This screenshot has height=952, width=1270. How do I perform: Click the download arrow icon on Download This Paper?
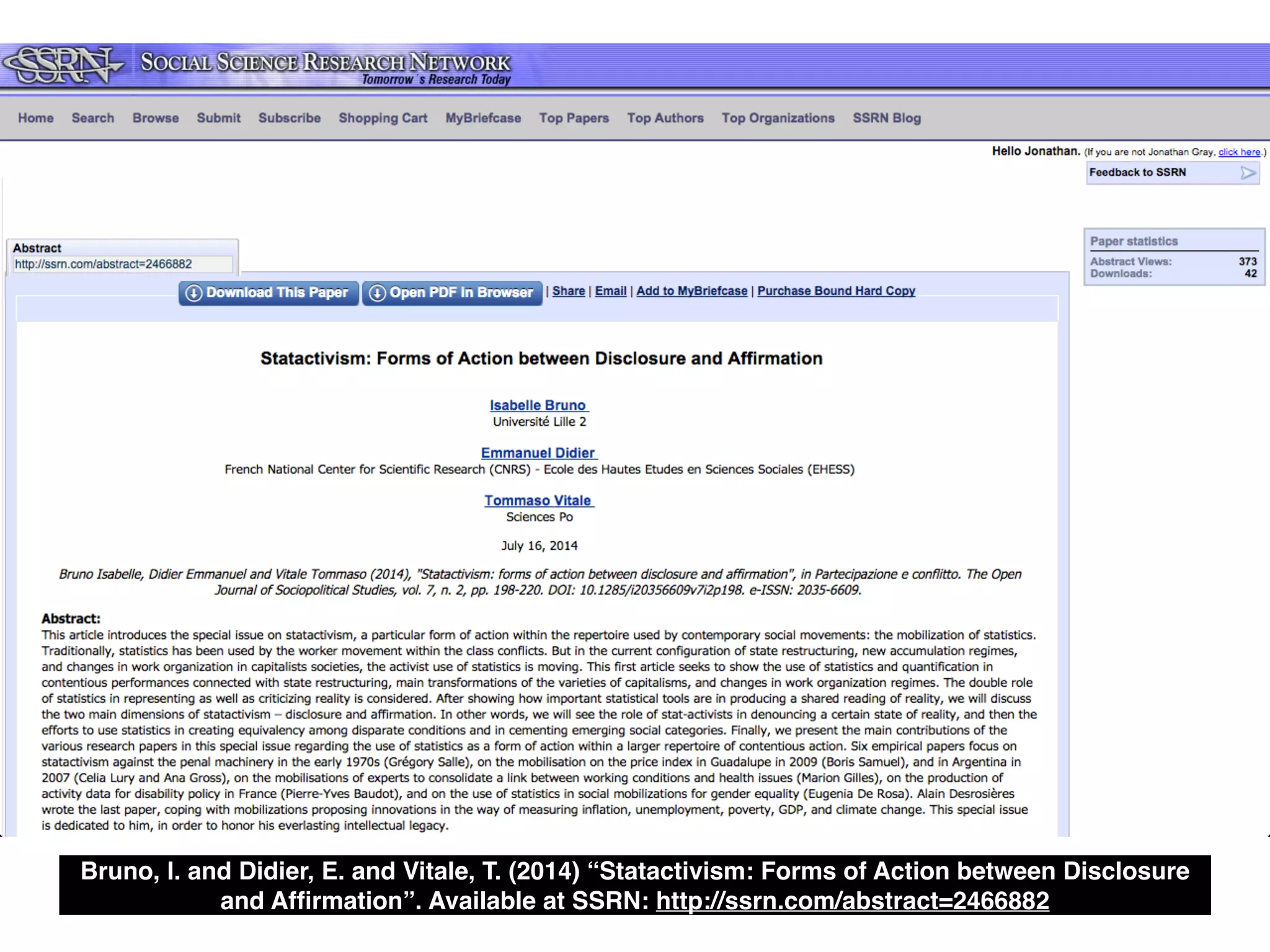[x=194, y=293]
